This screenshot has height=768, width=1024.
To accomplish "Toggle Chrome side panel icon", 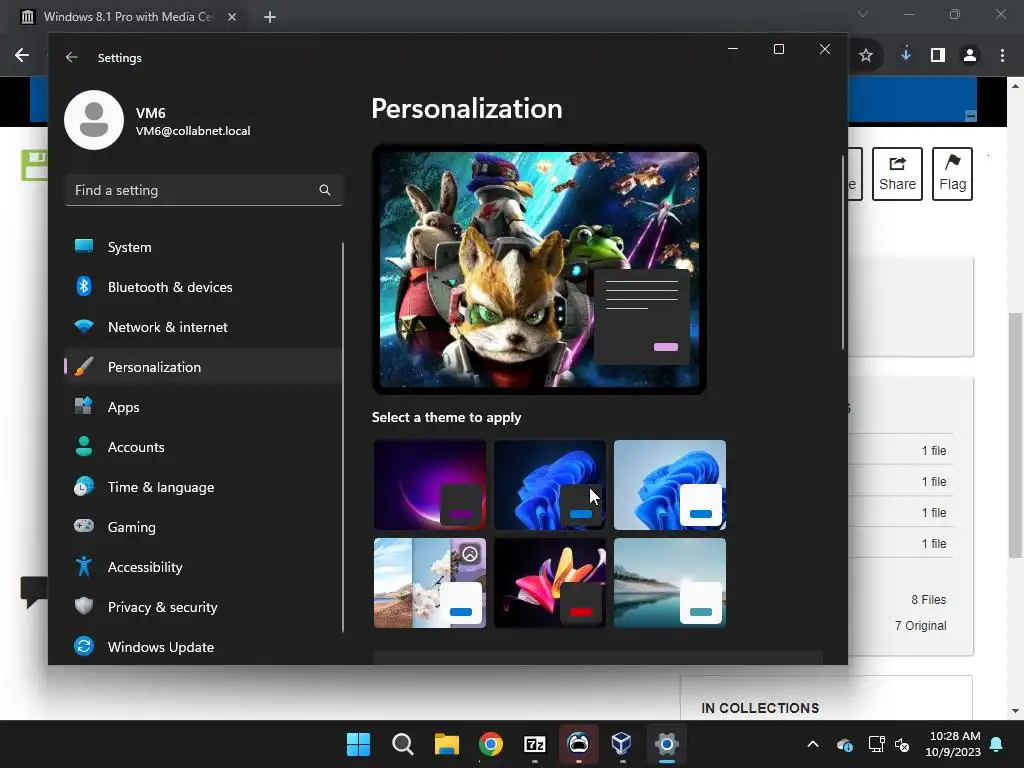I will [938, 56].
